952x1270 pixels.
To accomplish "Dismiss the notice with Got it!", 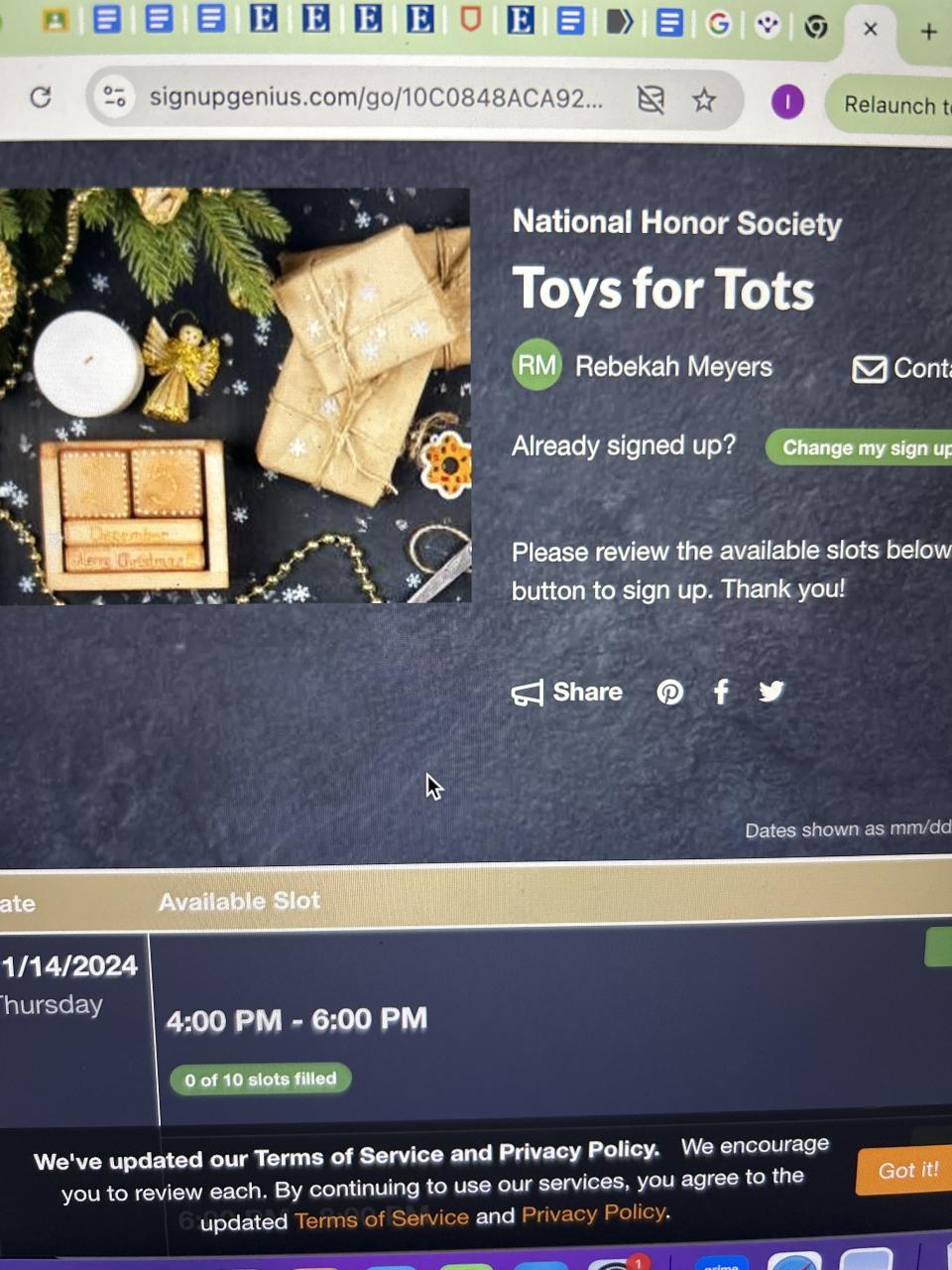I will [906, 1171].
